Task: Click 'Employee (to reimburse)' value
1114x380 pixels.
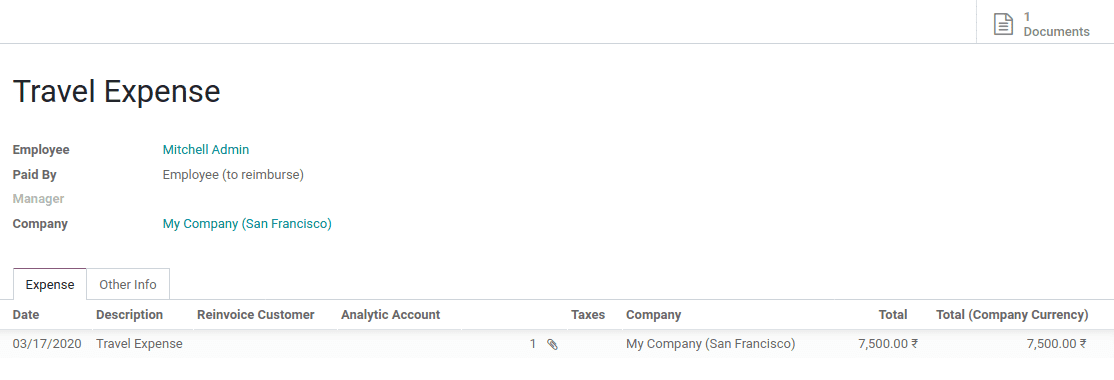Action: tap(233, 175)
